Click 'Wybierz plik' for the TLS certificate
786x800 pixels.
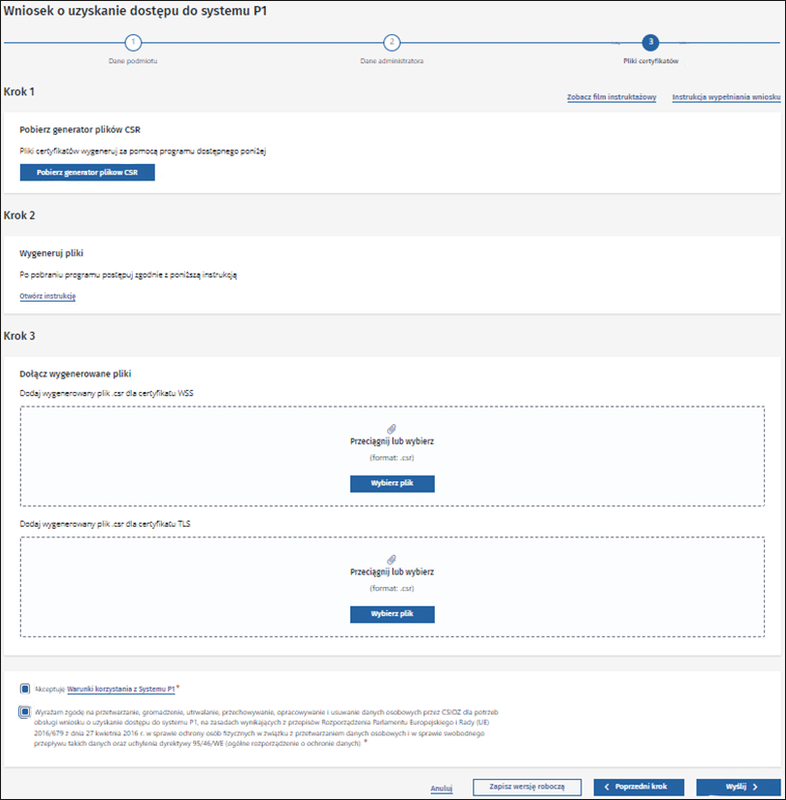392,614
